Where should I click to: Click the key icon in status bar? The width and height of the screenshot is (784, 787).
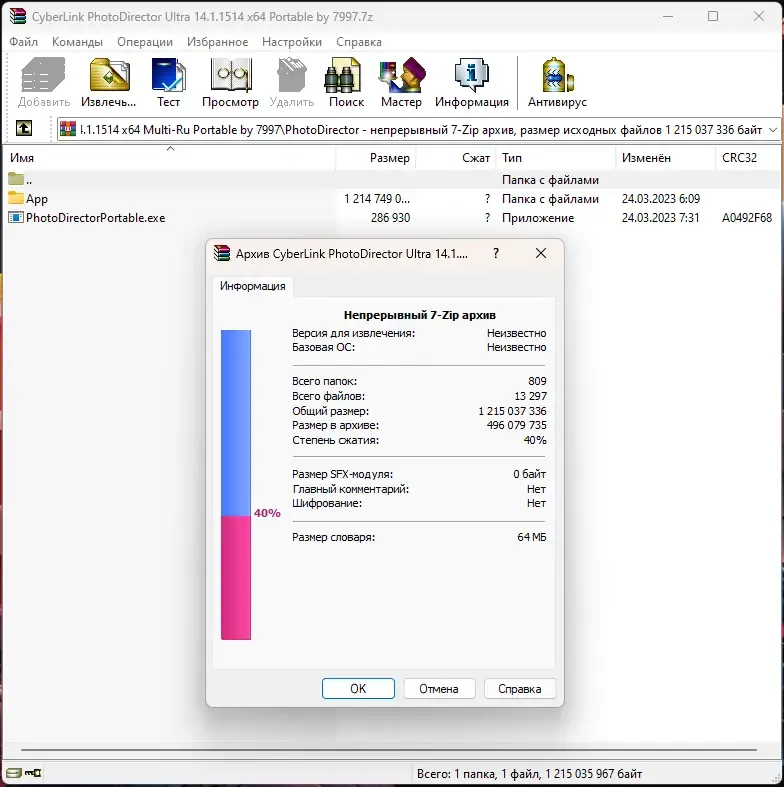click(34, 772)
